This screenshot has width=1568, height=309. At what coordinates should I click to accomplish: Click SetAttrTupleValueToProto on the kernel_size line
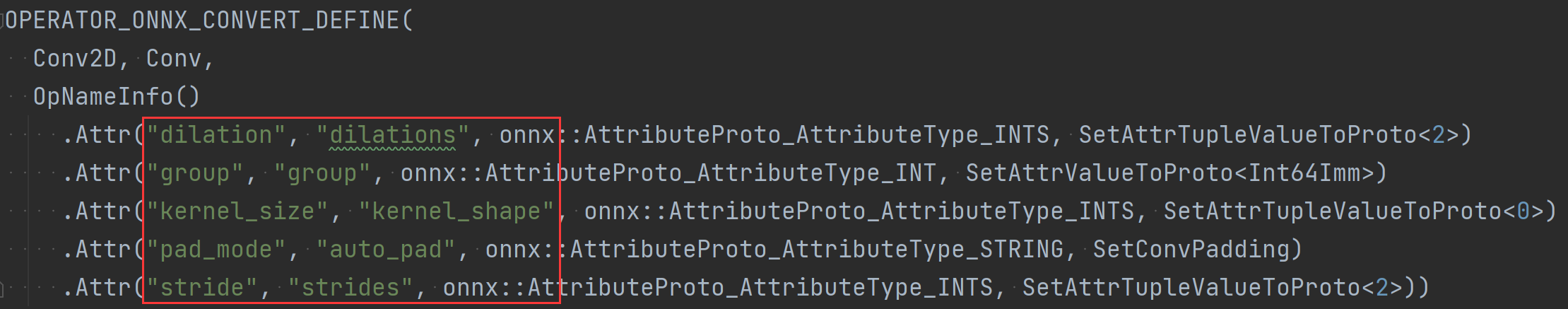coord(1332,211)
